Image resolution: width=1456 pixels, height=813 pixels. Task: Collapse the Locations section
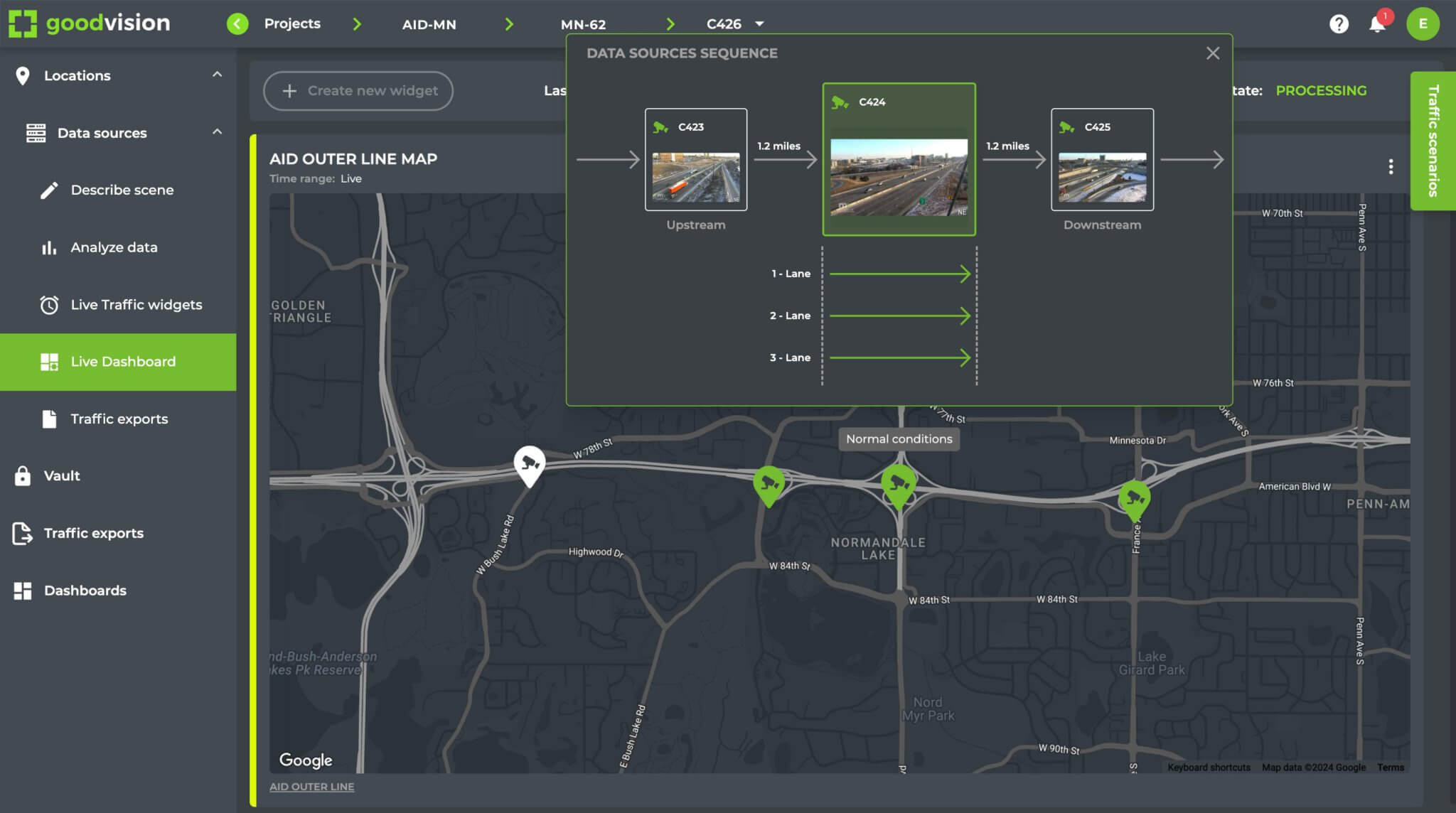coord(218,73)
